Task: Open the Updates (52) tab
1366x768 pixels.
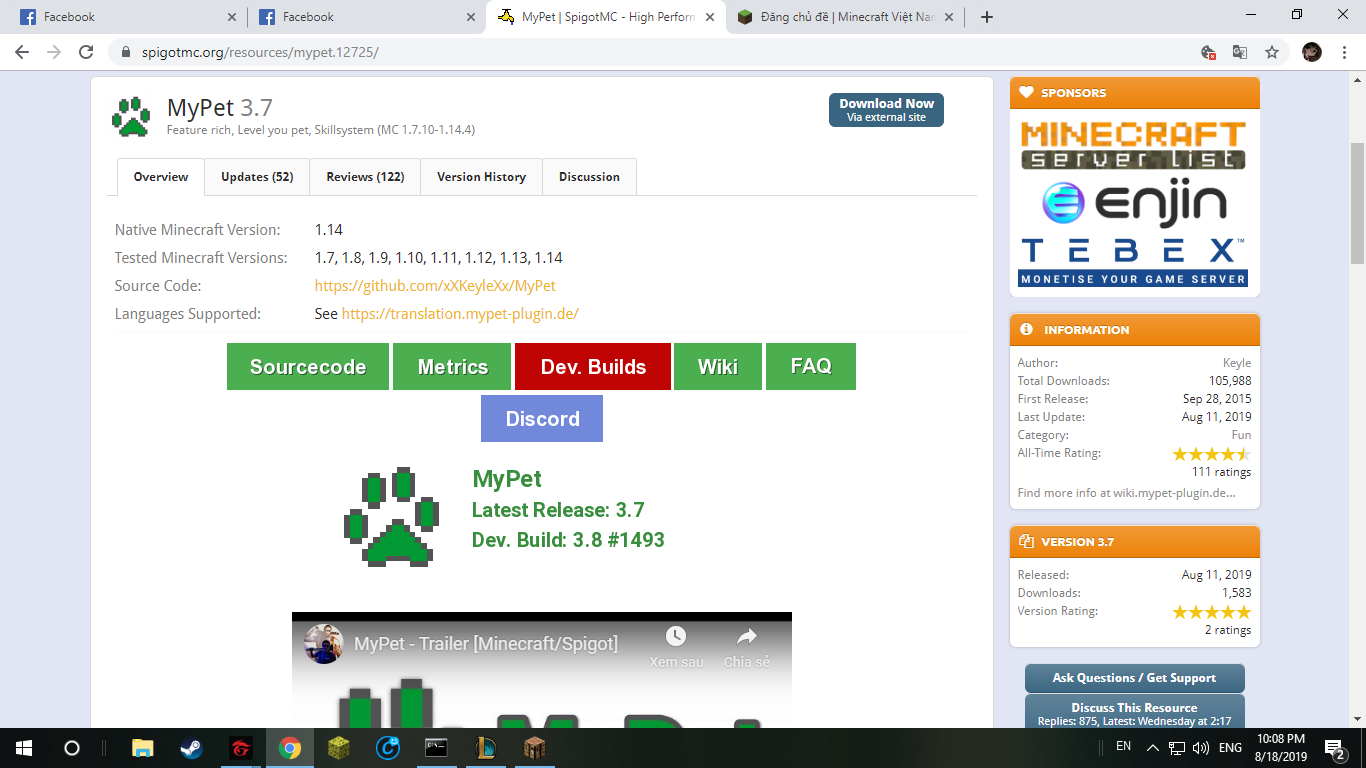Action: (257, 177)
